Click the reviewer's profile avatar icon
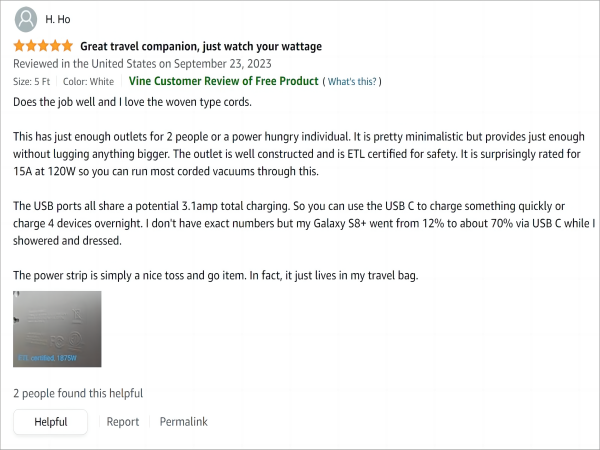This screenshot has width=600, height=450. [x=26, y=19]
